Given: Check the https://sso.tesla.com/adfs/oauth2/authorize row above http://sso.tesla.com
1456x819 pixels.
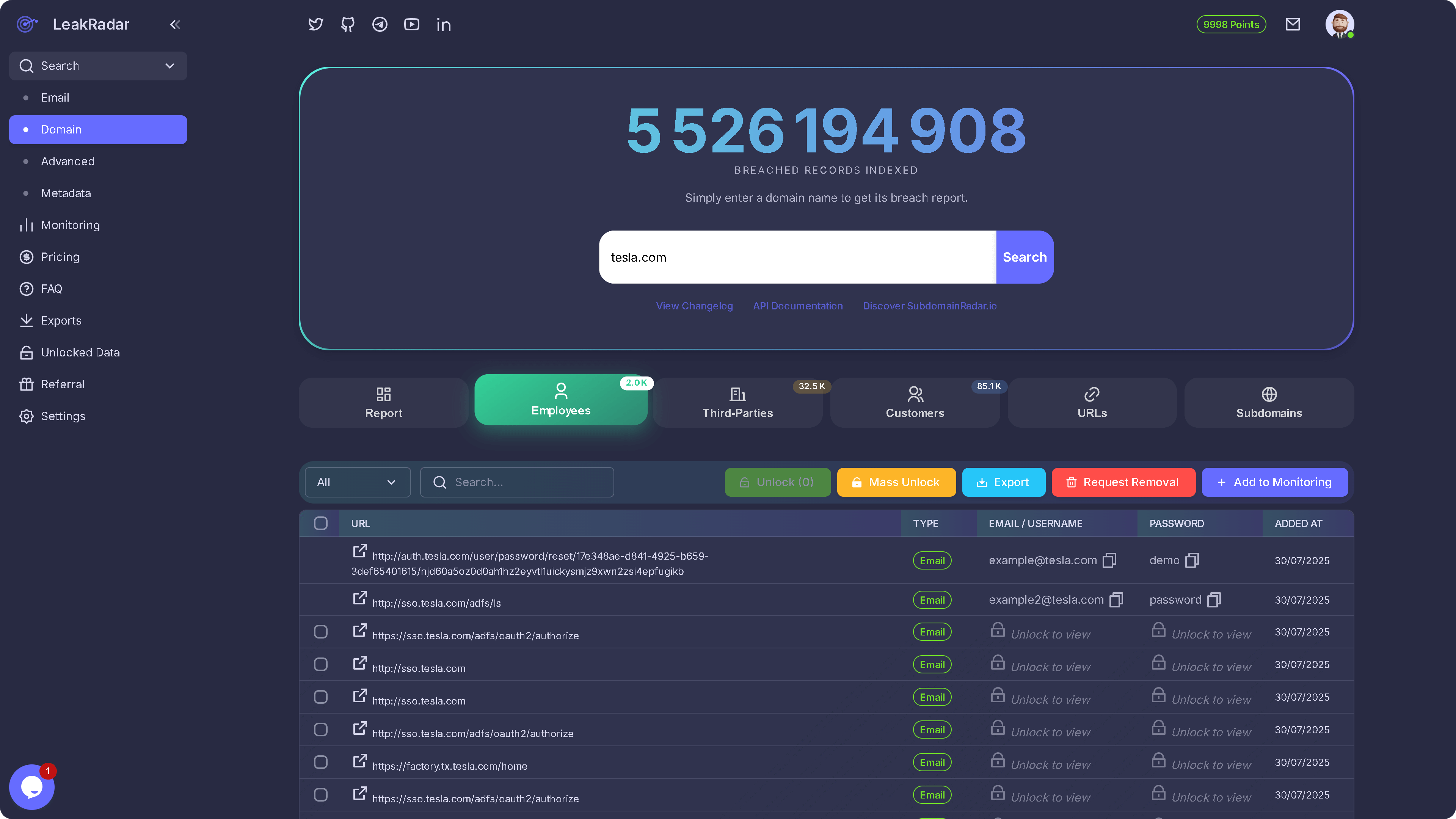Looking at the screenshot, I should (x=320, y=632).
